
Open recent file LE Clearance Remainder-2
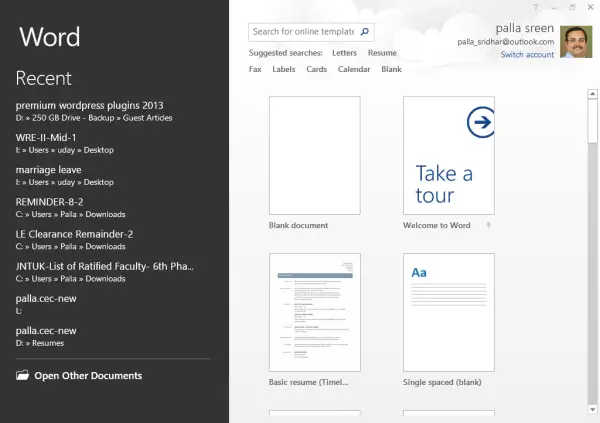click(74, 240)
